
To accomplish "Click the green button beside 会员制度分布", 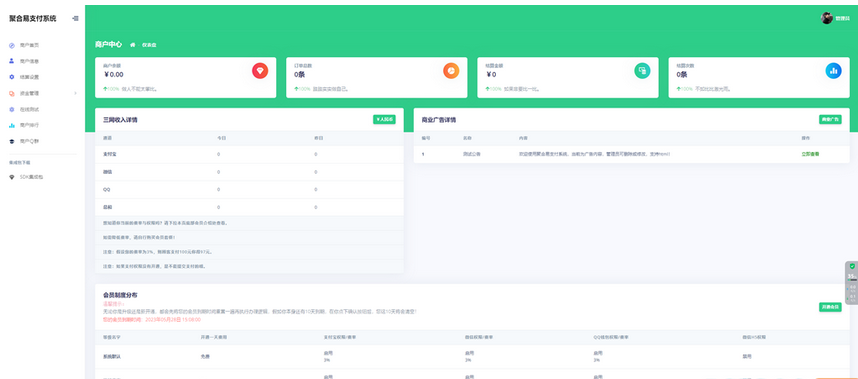I will pos(830,307).
